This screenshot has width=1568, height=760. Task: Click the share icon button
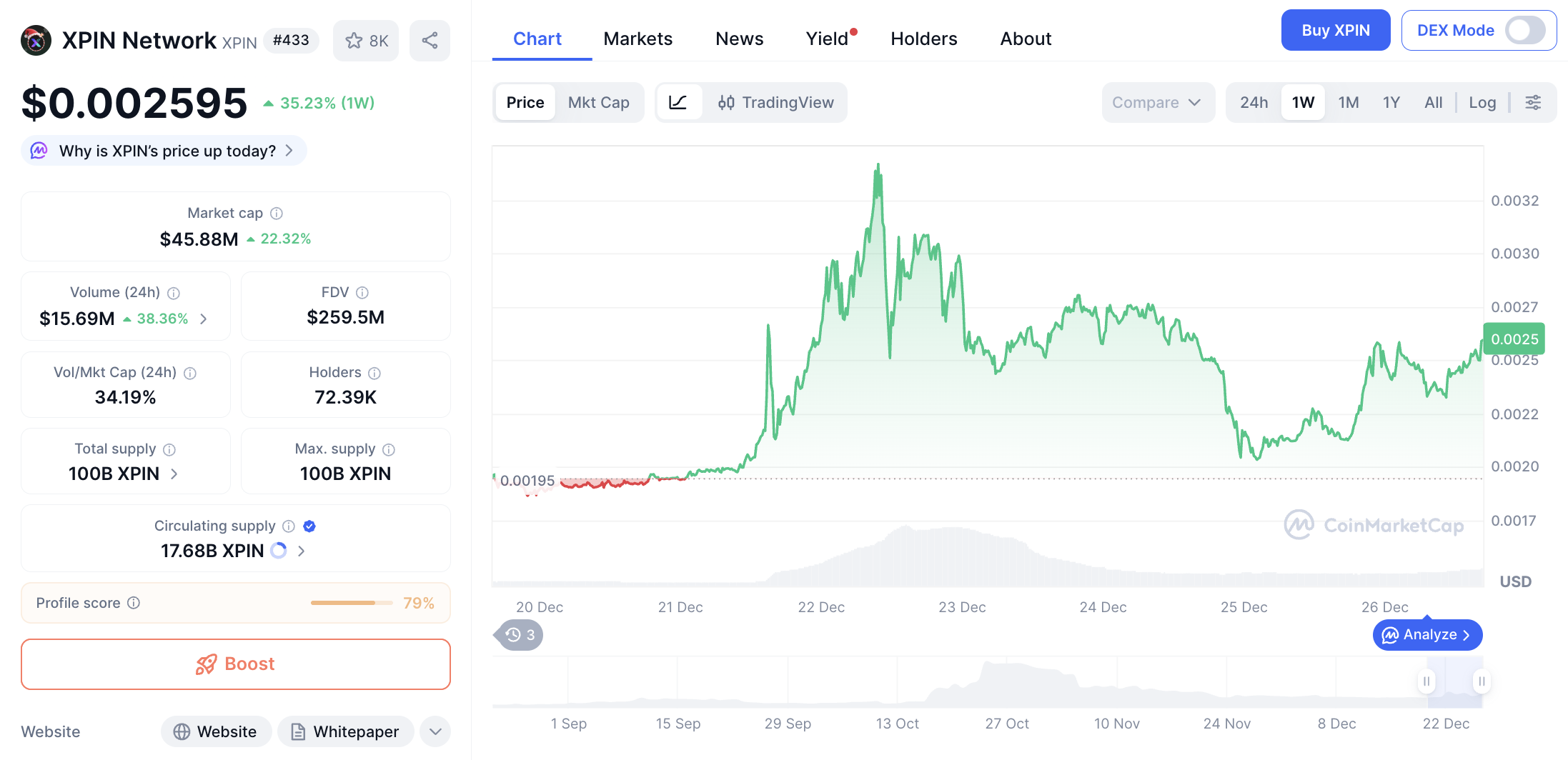pos(430,41)
